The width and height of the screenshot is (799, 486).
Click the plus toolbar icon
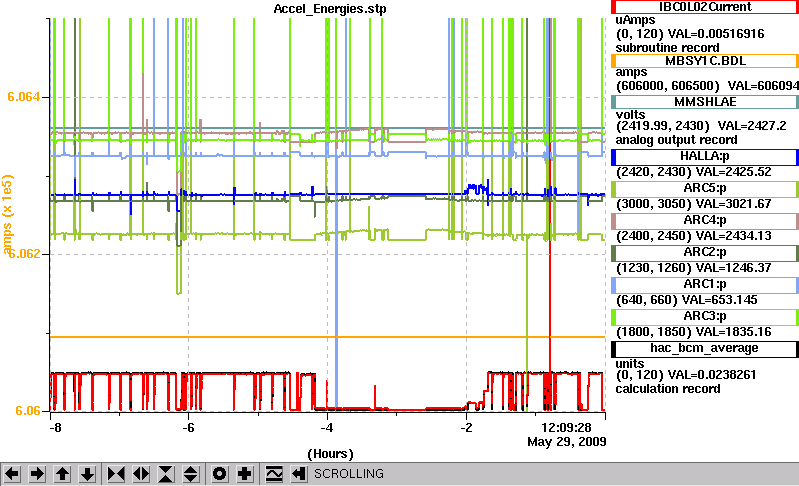point(245,474)
